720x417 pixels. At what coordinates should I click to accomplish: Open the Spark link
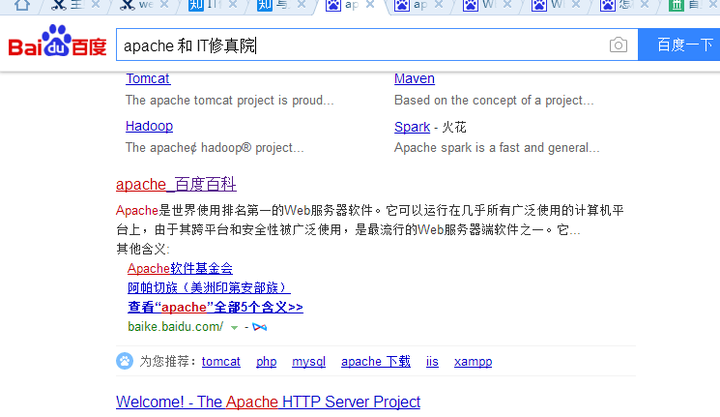pos(412,127)
